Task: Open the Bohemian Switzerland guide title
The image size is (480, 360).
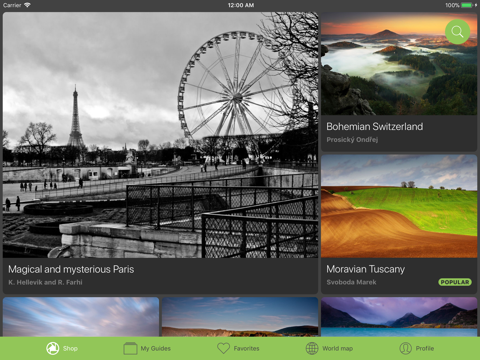Action: [375, 127]
